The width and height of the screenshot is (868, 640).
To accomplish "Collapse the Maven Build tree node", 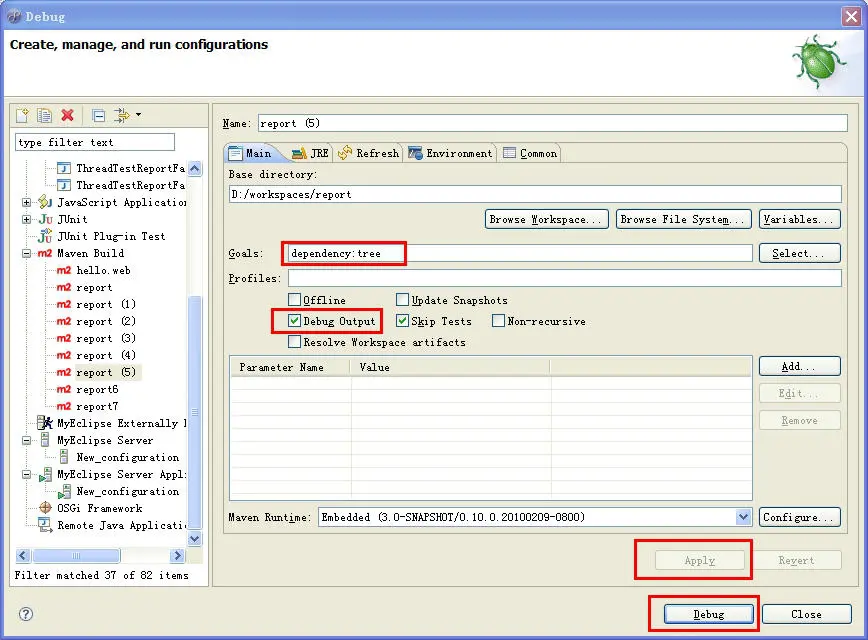I will pyautogui.click(x=26, y=254).
